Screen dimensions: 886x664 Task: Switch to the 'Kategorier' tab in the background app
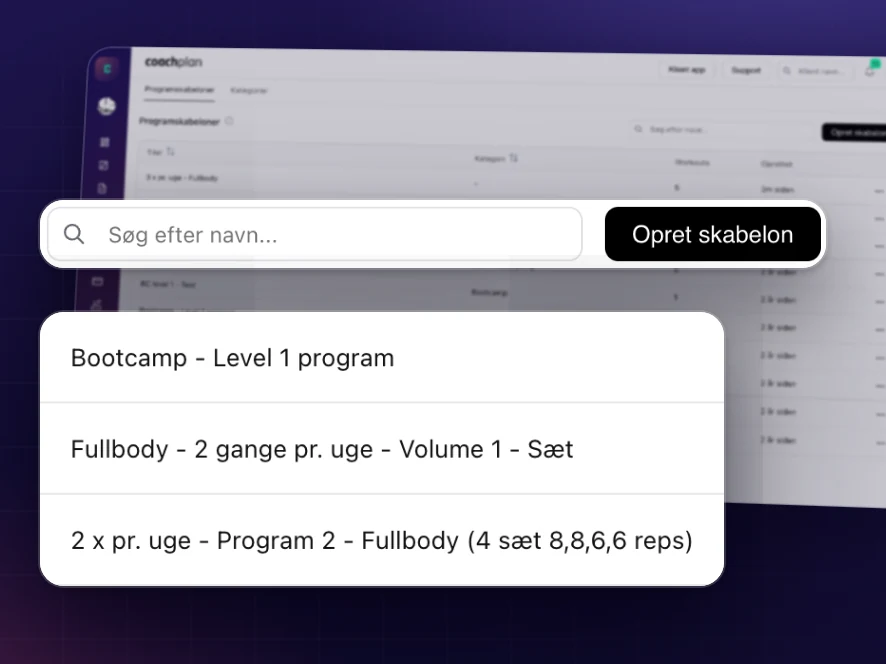[x=249, y=90]
